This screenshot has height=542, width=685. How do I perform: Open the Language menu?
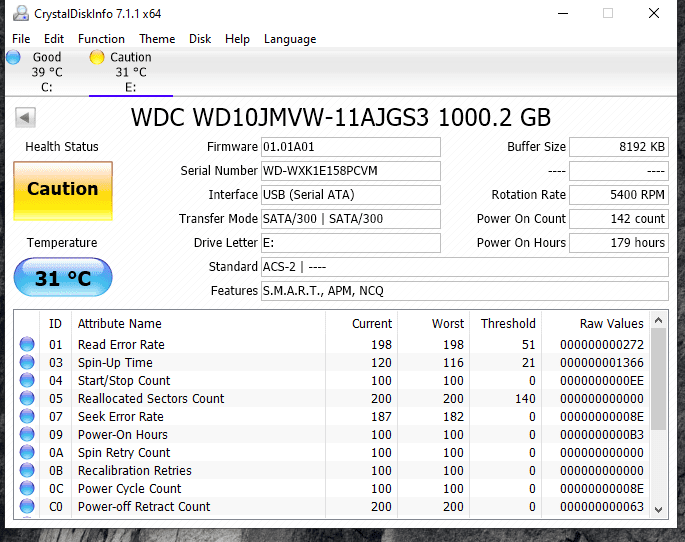click(290, 39)
